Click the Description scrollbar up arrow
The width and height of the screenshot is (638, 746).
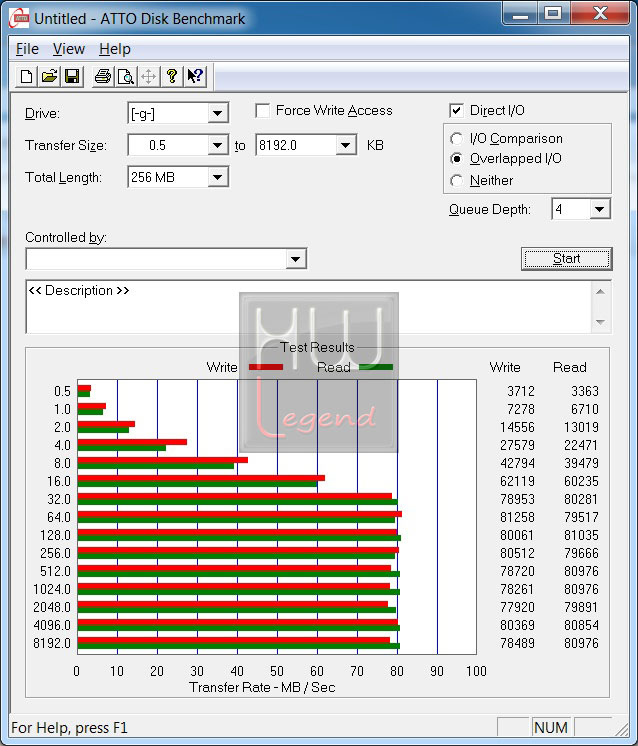[x=600, y=292]
